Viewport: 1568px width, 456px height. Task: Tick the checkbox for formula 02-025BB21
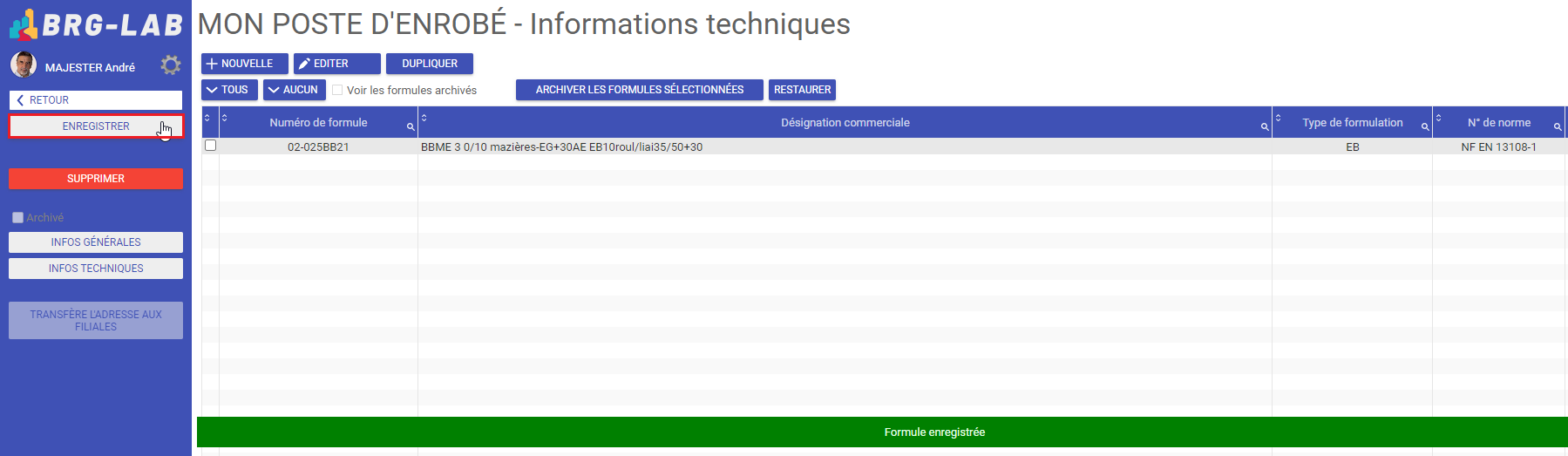[x=210, y=146]
